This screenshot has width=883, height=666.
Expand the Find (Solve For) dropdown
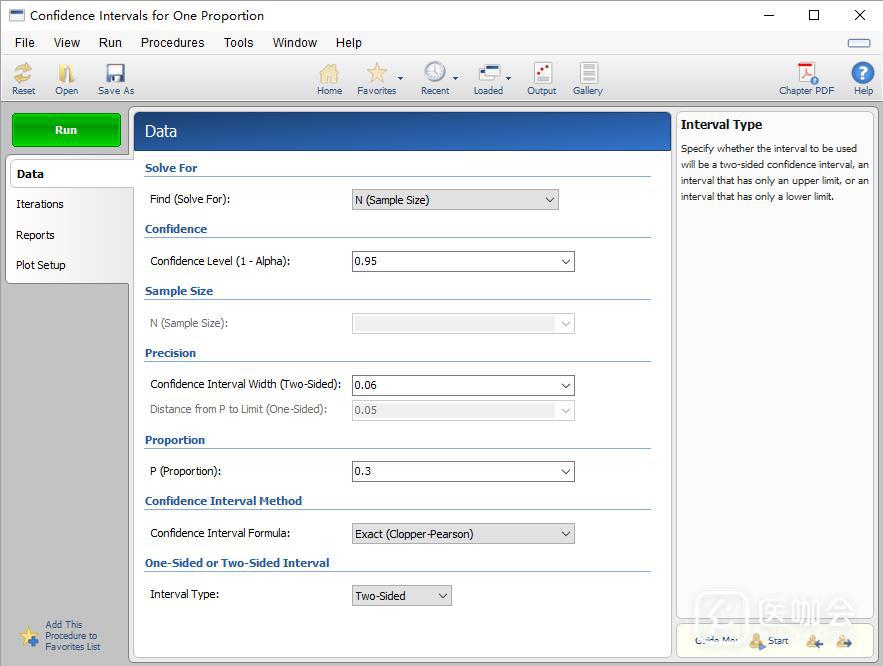click(x=455, y=200)
